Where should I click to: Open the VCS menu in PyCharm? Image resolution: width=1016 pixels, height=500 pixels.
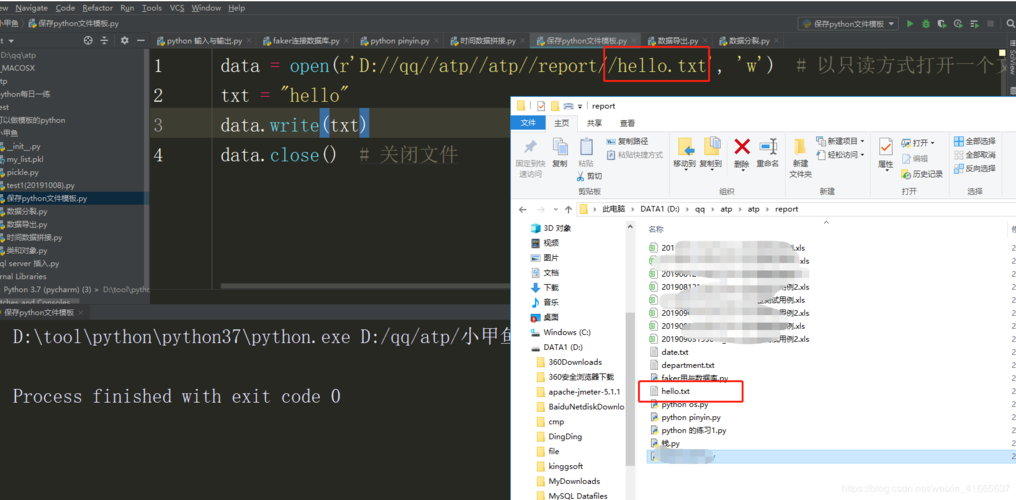177,8
